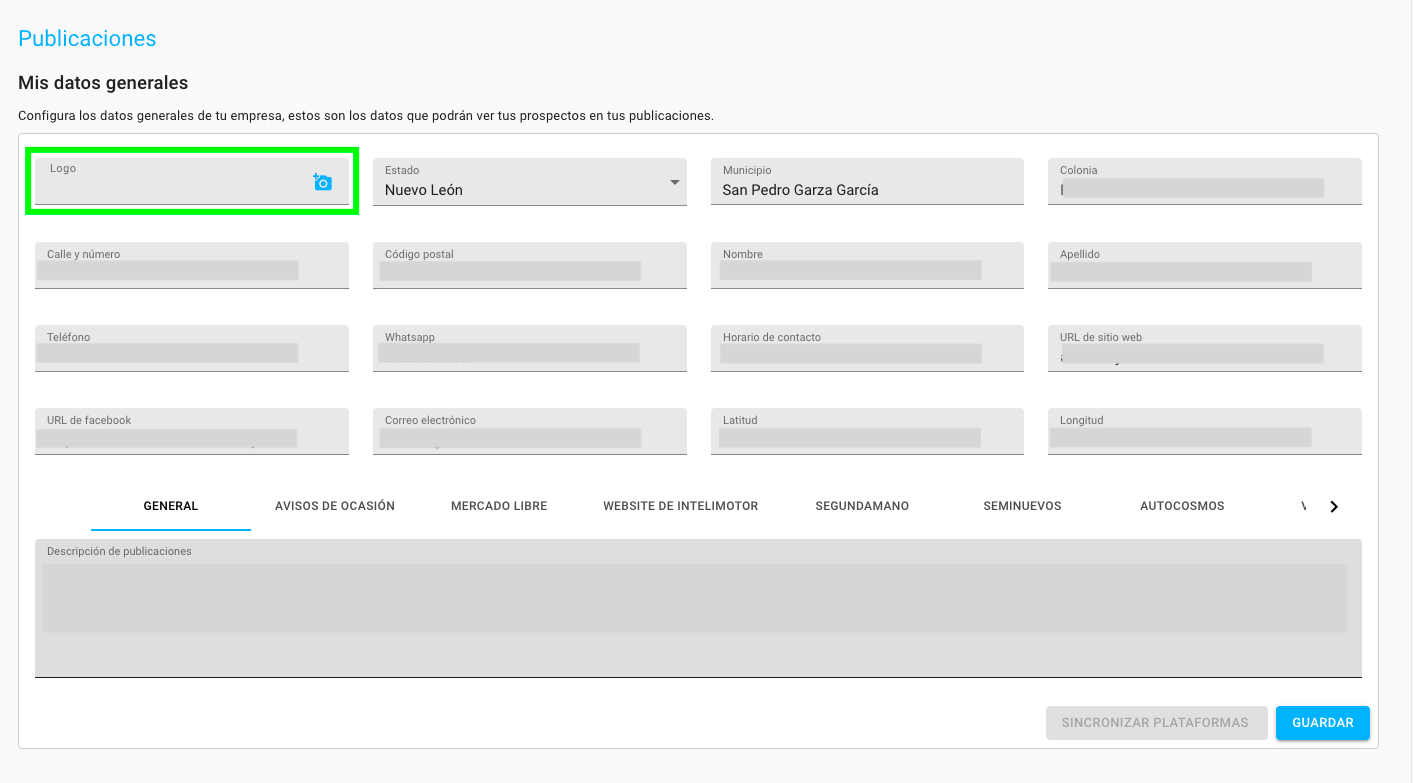Viewport: 1413px width, 783px height.
Task: Click the camera icon to upload logo
Action: 322,182
